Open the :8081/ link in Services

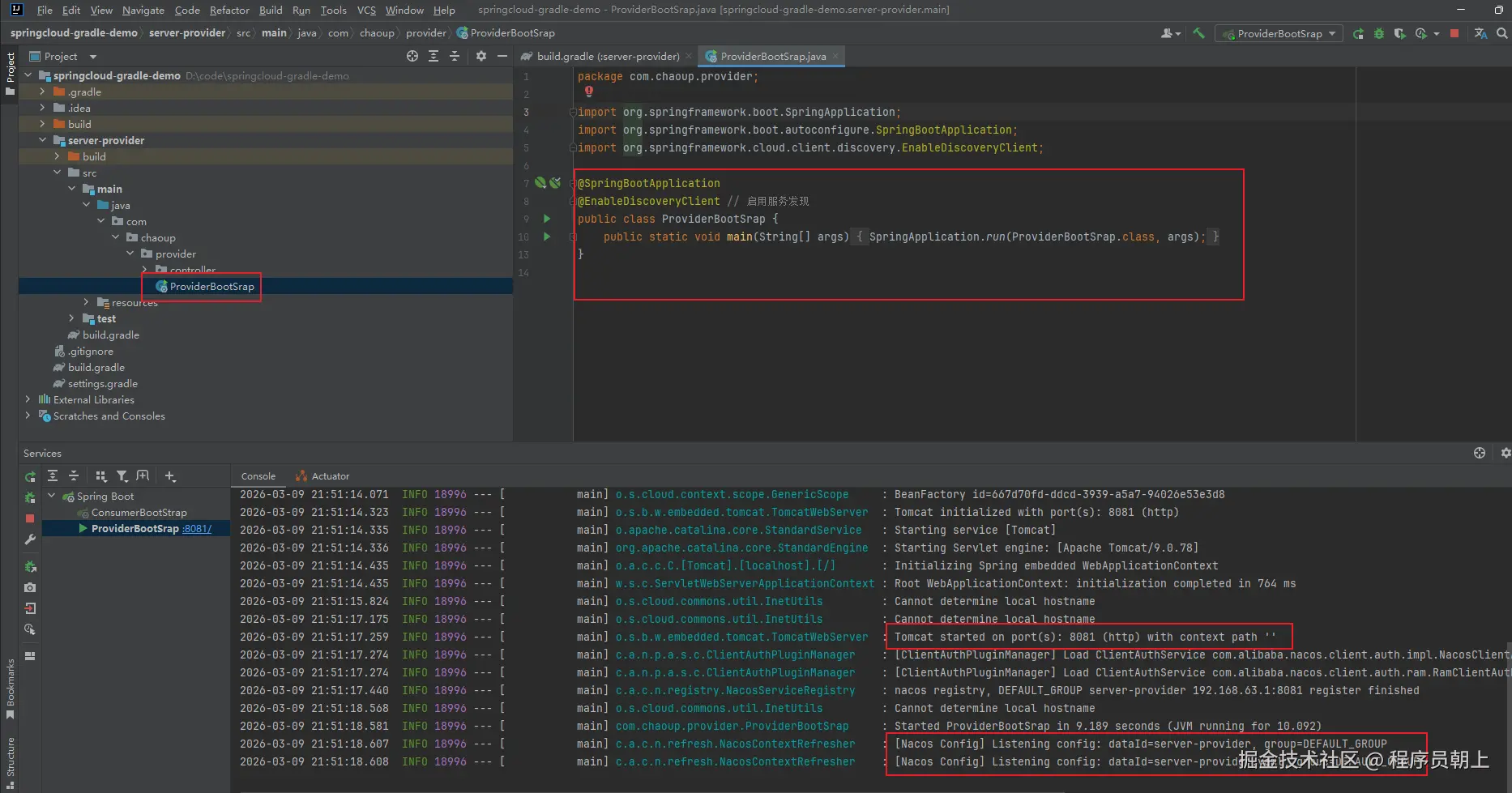point(197,529)
